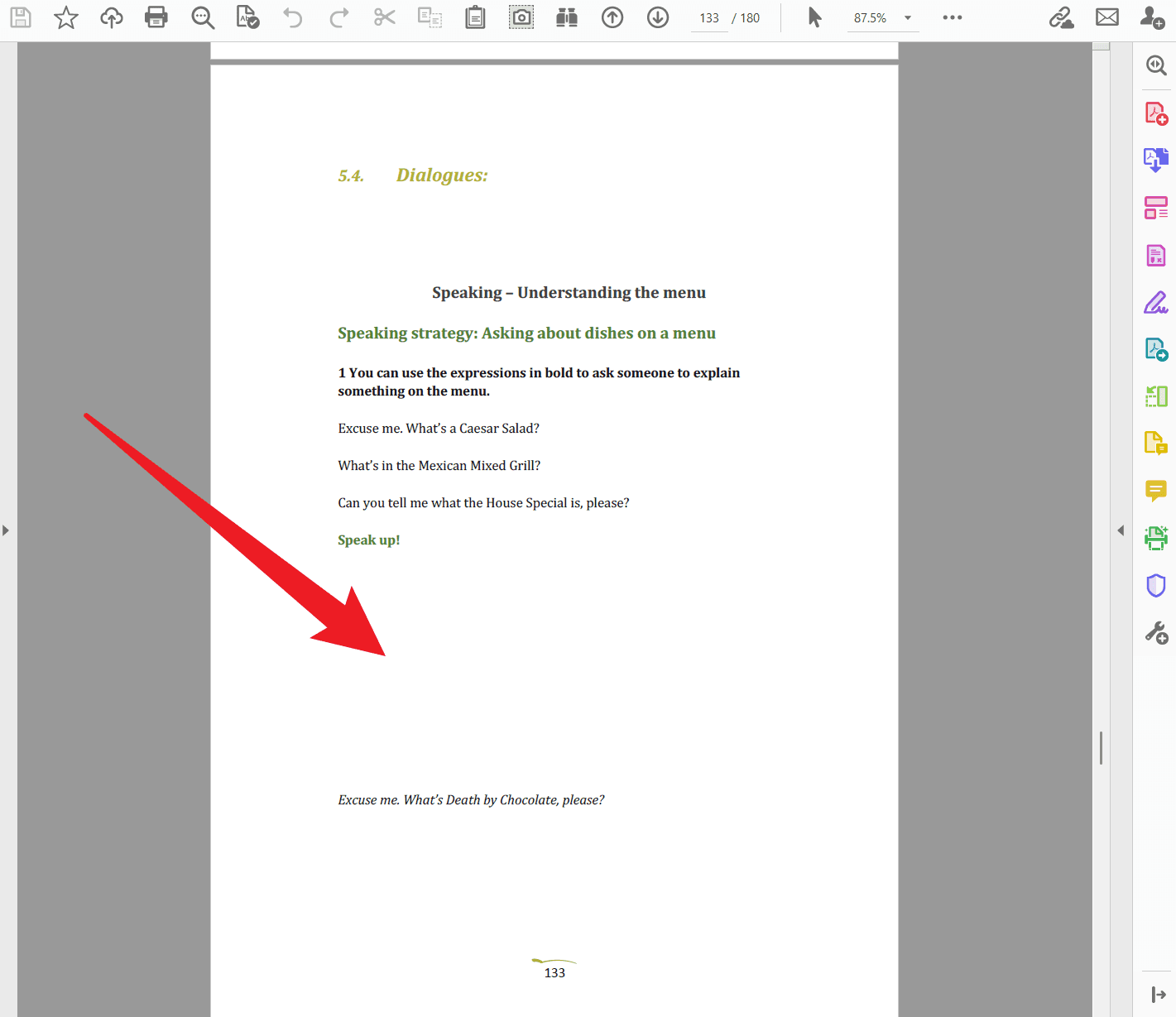Screen dimensions: 1176x1017
Task: Open the Create PDF tool in sidebar
Action: coord(1156,113)
